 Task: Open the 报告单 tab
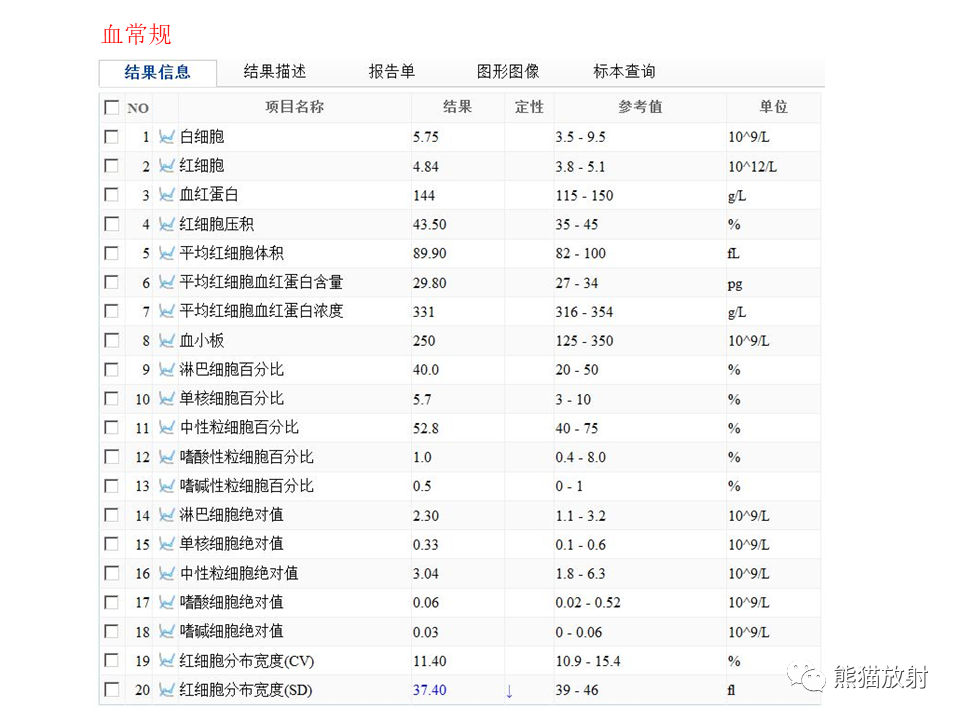[392, 72]
